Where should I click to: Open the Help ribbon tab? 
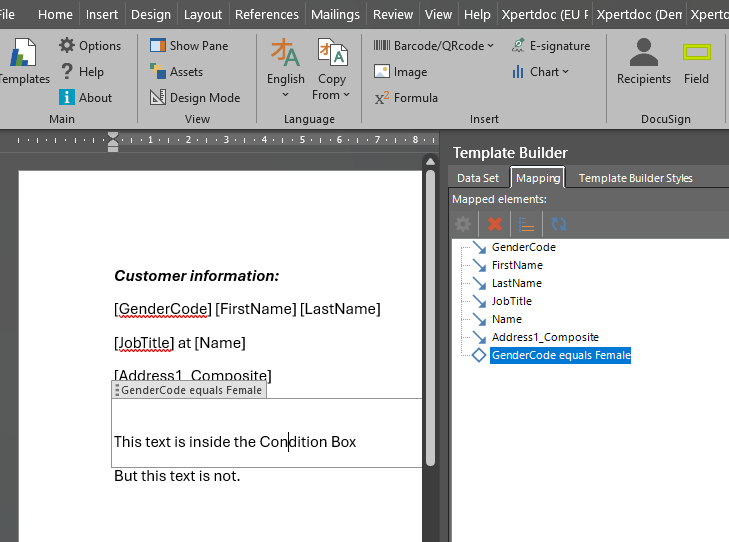[x=477, y=14]
